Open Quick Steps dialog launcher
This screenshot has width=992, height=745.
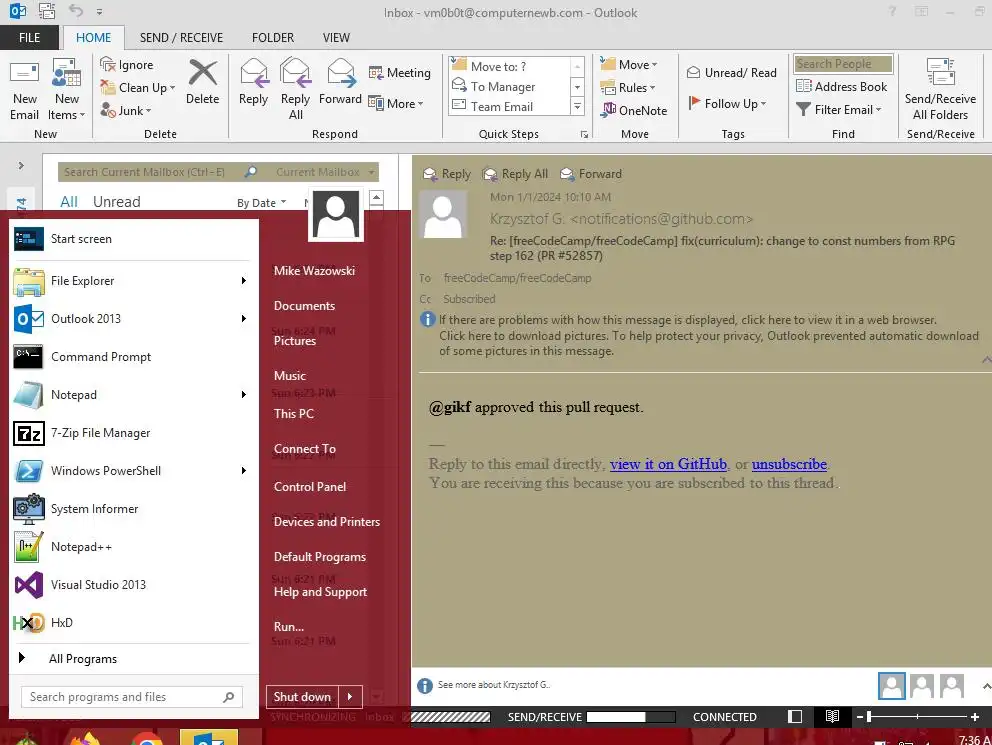[585, 134]
